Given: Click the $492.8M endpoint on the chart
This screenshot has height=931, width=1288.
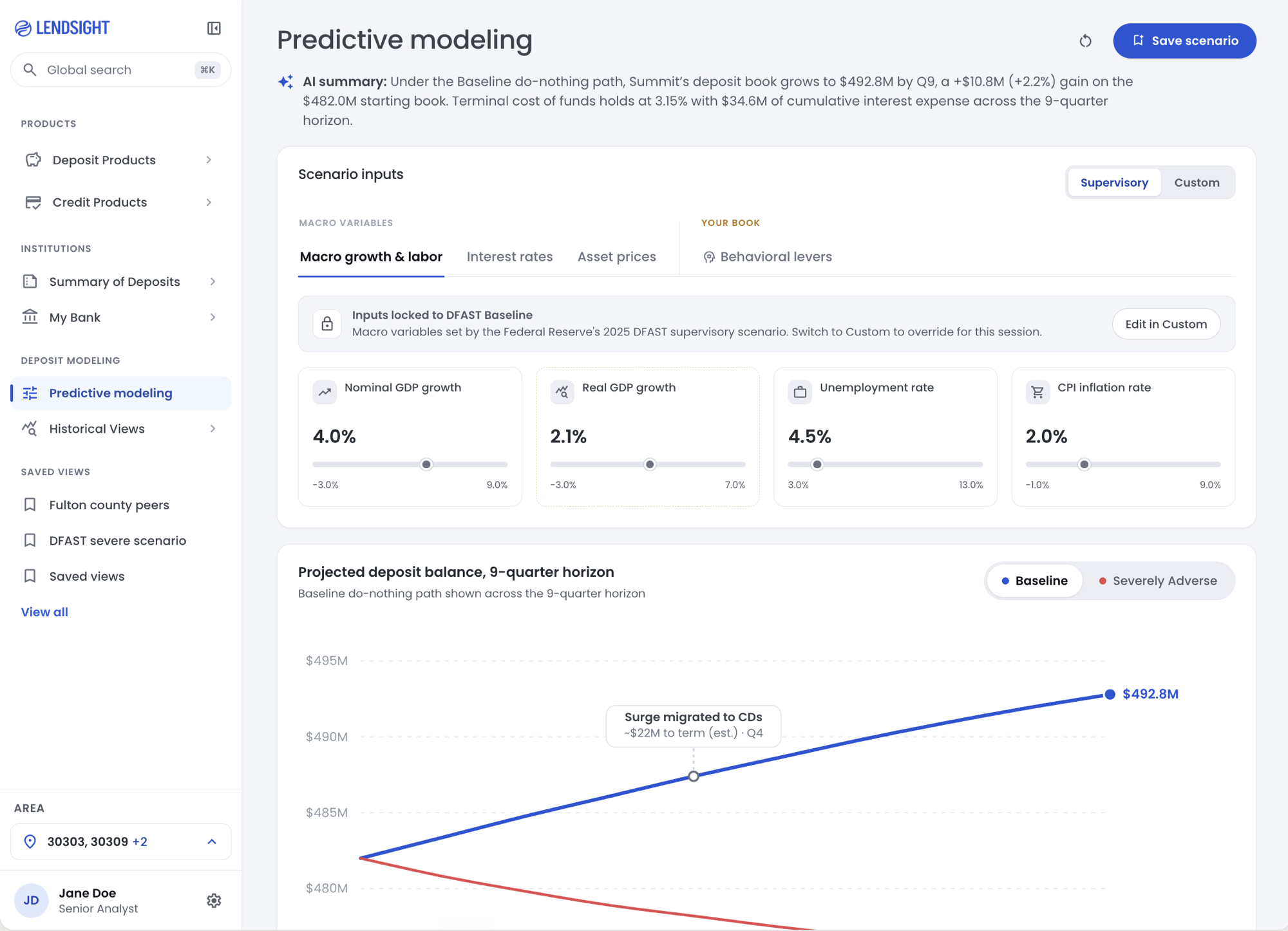Looking at the screenshot, I should (1110, 694).
